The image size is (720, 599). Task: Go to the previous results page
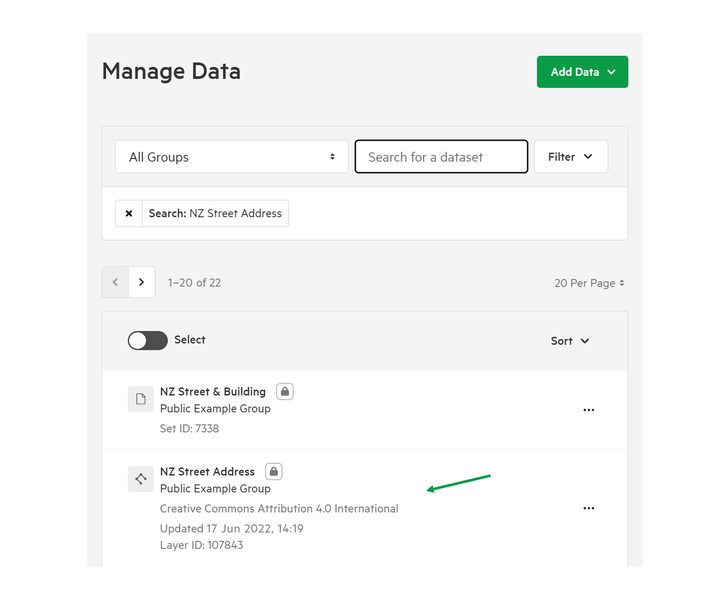click(x=115, y=282)
